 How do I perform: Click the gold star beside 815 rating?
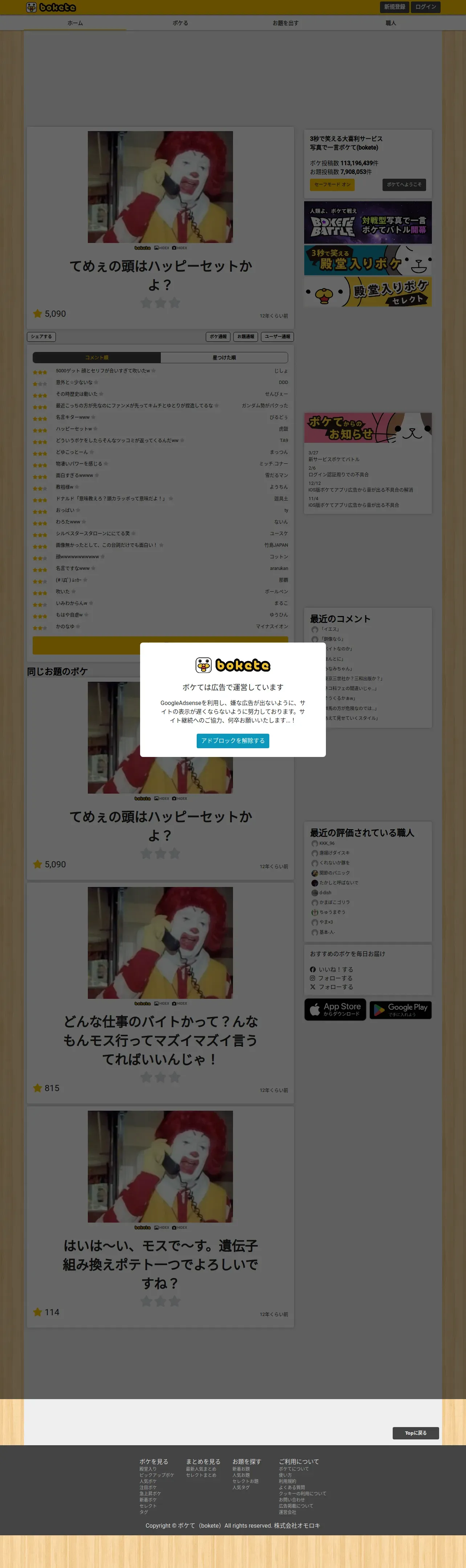click(38, 1088)
